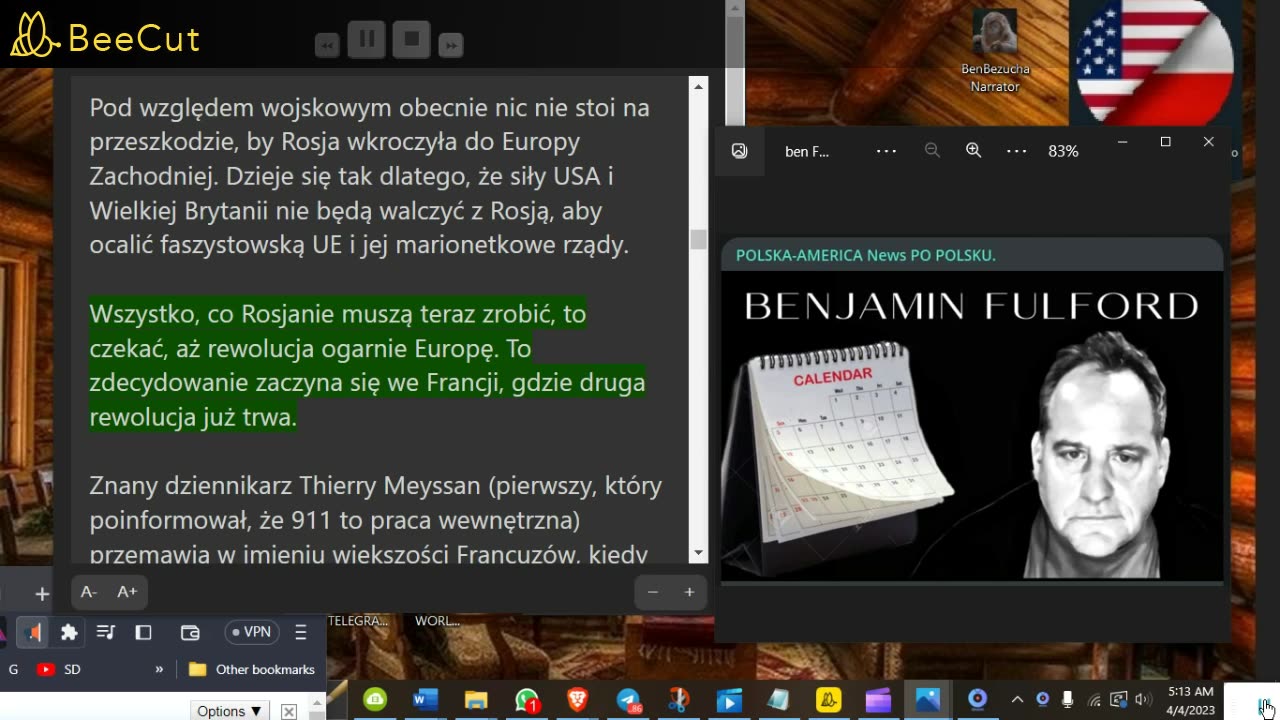Click the reader scrollbar thumb
This screenshot has width=1280, height=720.
point(698,240)
